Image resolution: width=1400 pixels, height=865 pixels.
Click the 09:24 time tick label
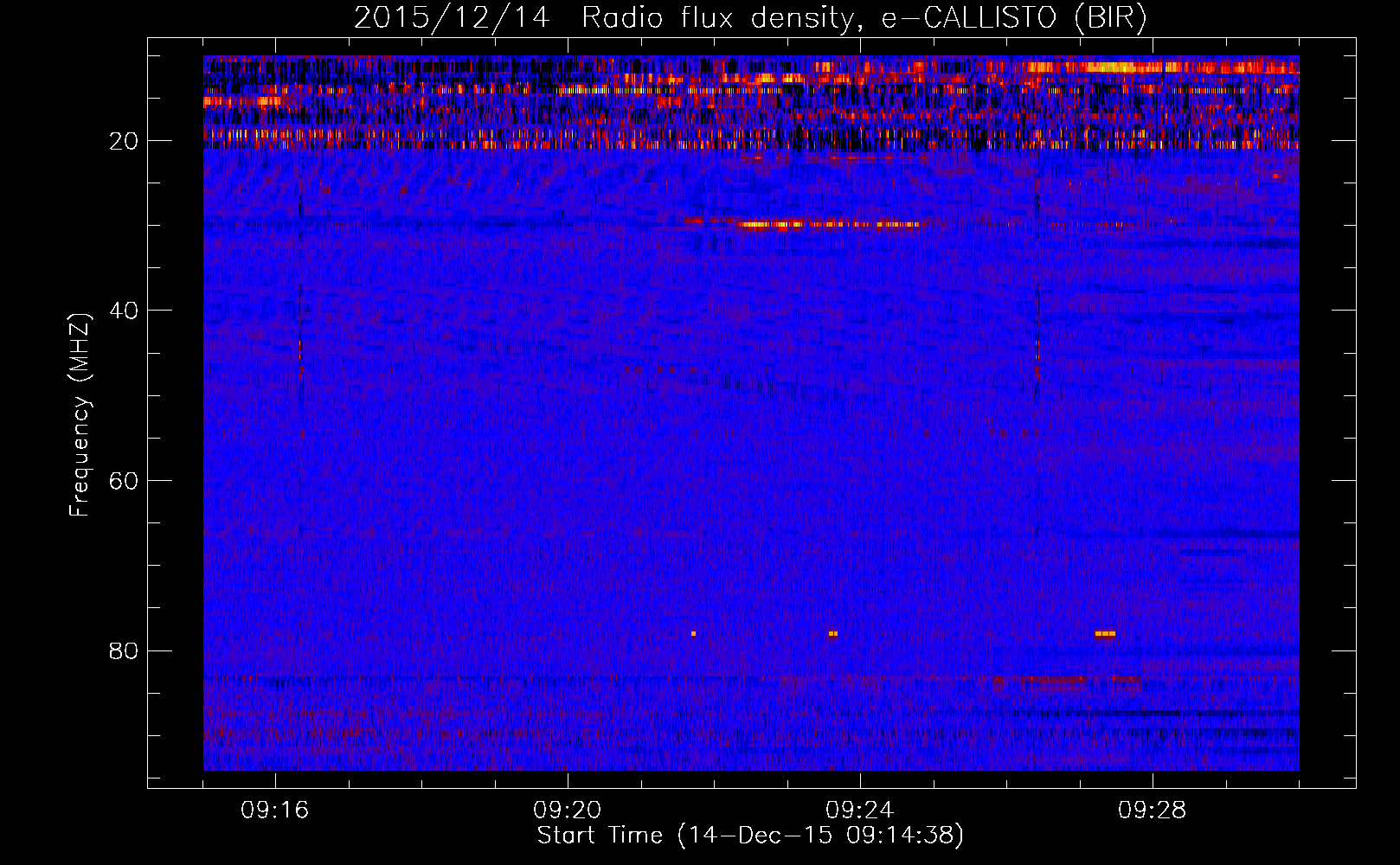click(860, 811)
